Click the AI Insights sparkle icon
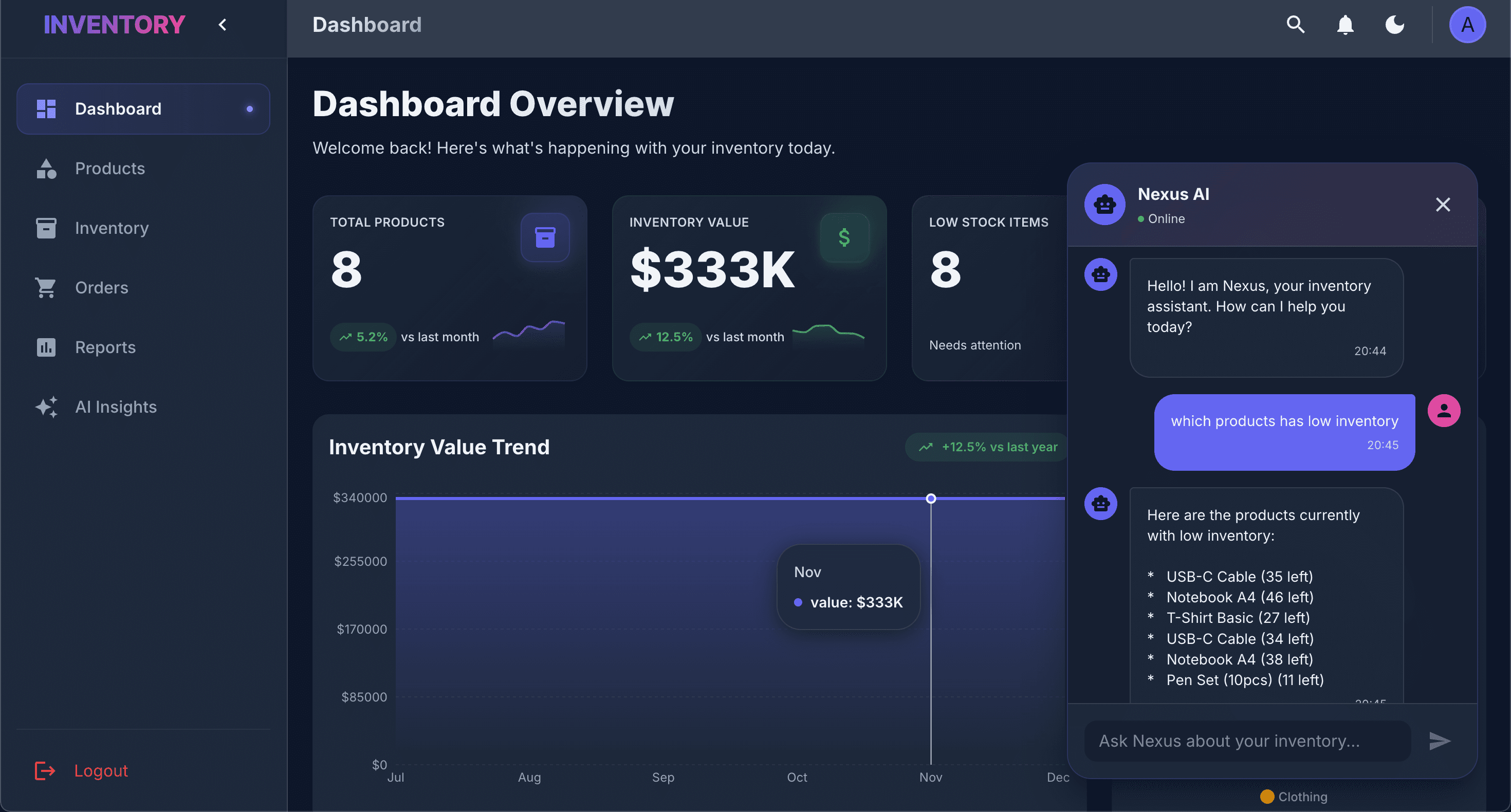This screenshot has height=812, width=1511. (x=46, y=407)
